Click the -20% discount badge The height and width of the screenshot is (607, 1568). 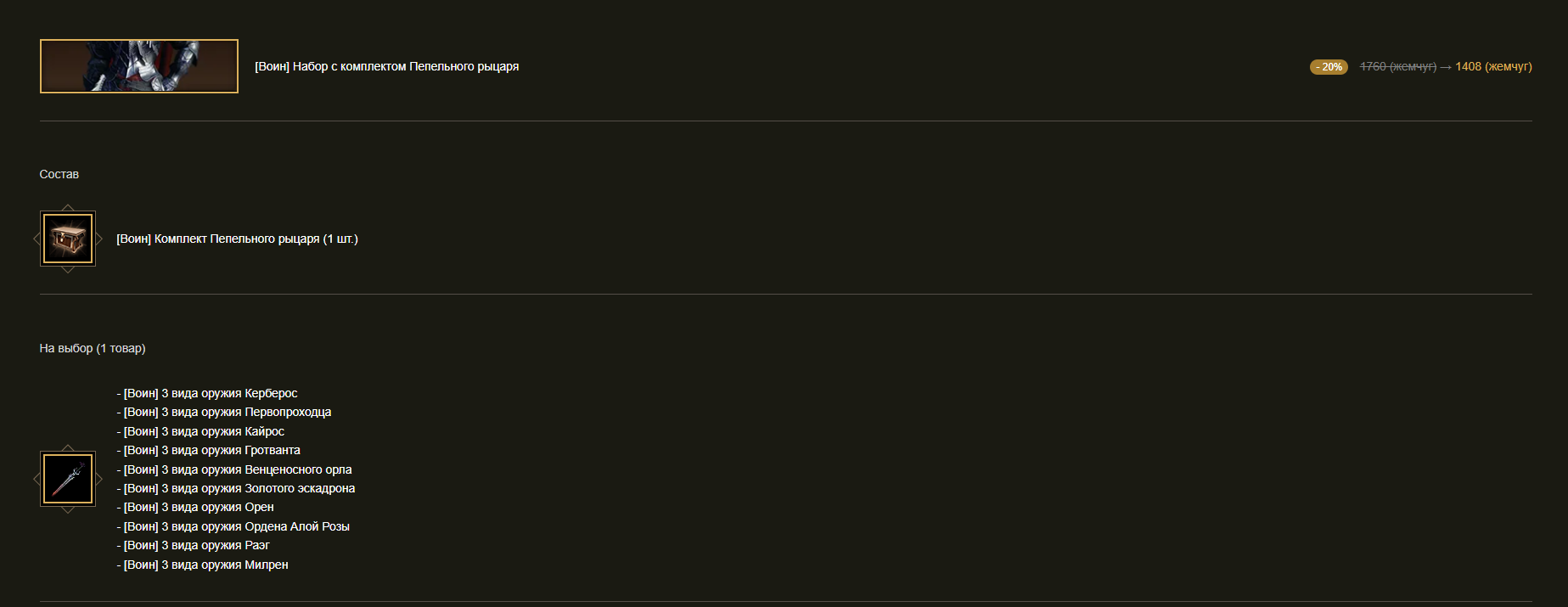[1329, 67]
